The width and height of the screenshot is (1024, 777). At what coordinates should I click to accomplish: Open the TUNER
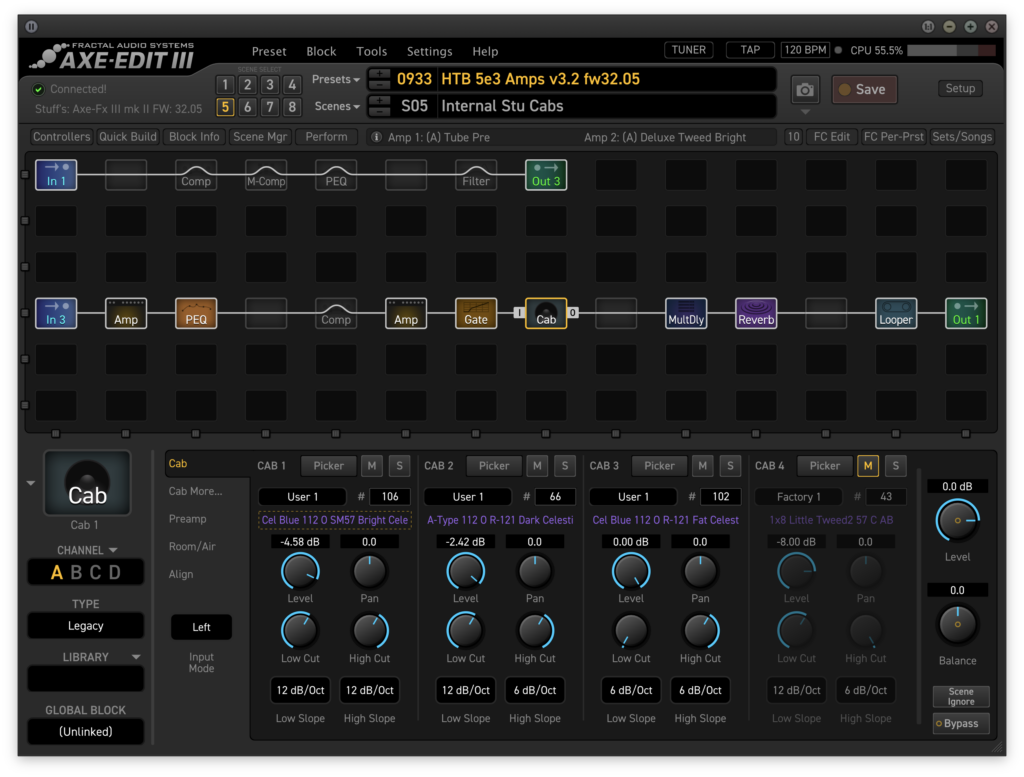689,50
